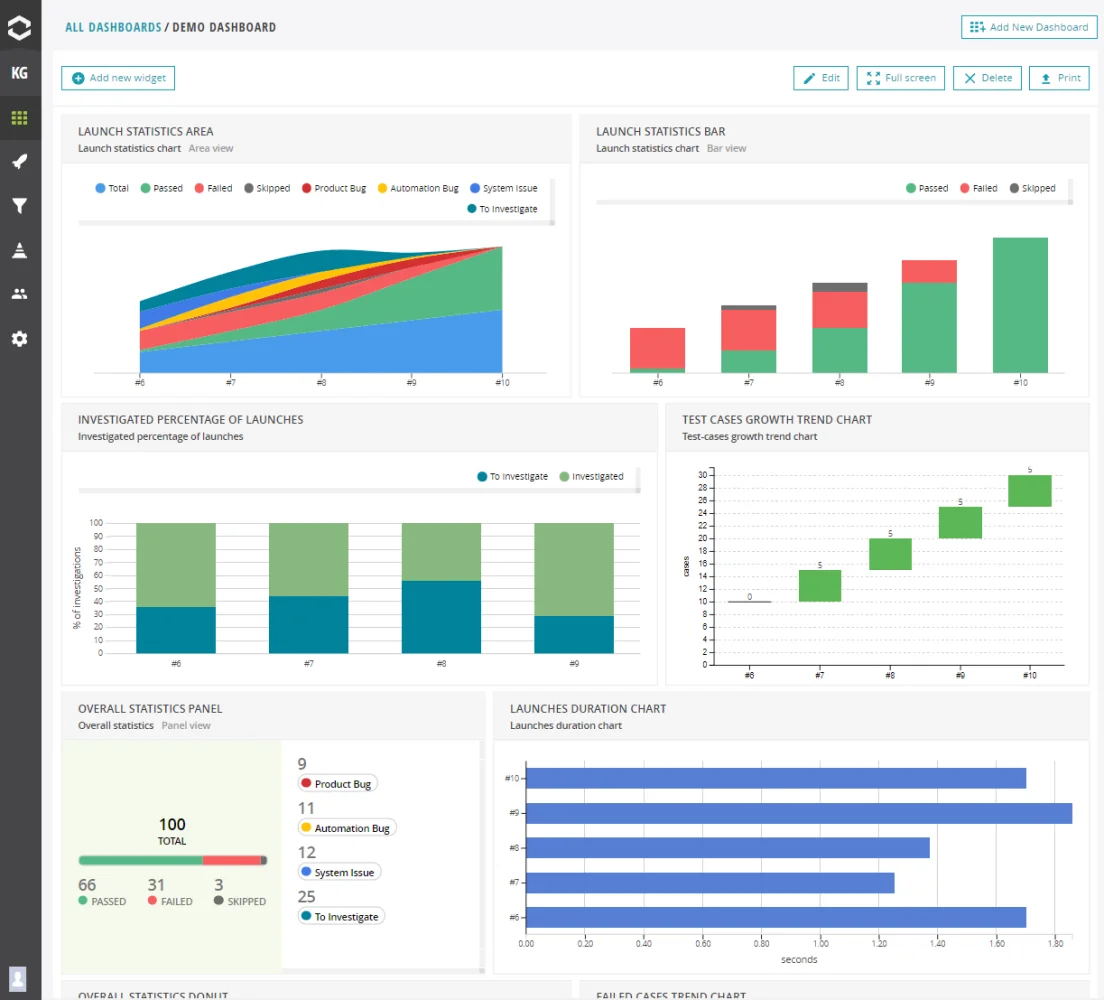Toggle Skipped series in area chart legend
The height and width of the screenshot is (1000, 1104).
[267, 188]
